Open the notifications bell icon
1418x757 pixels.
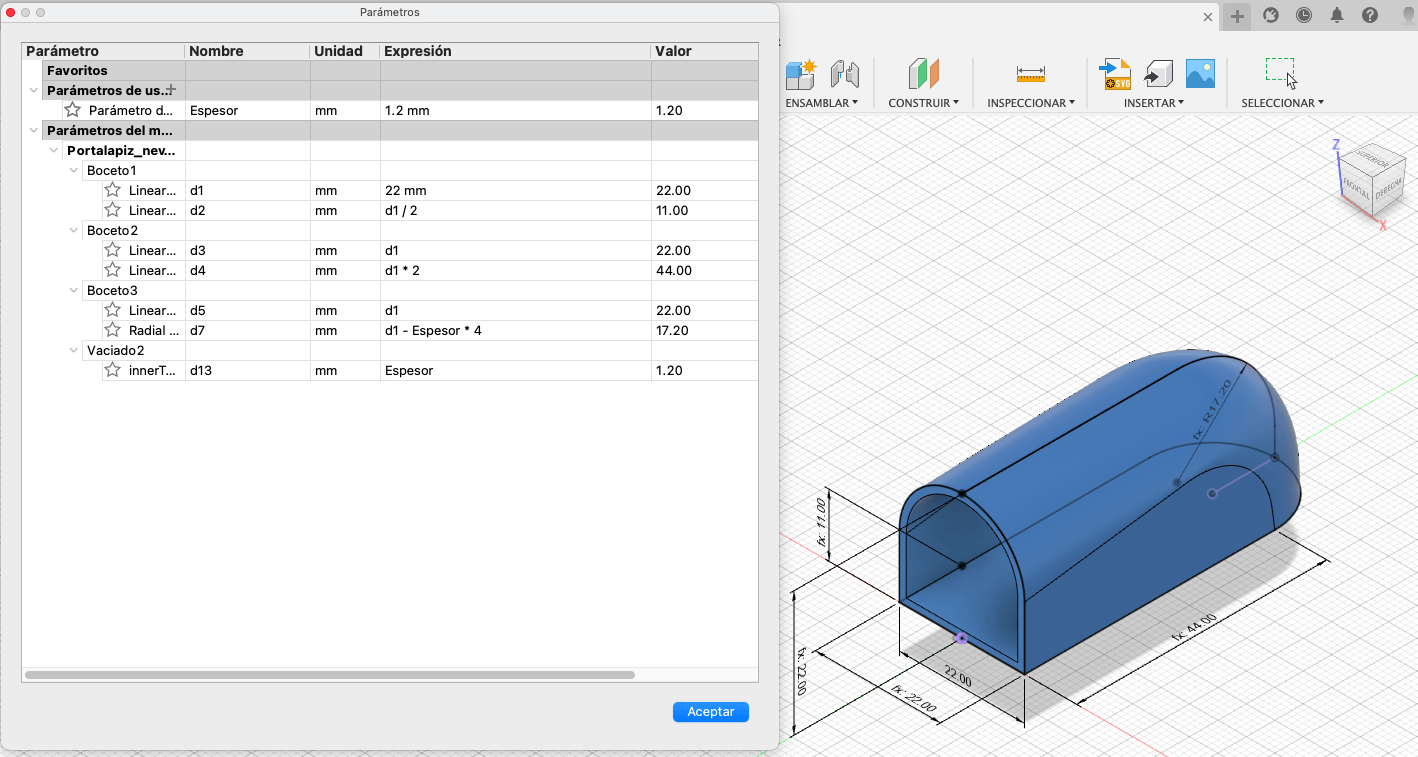1337,15
